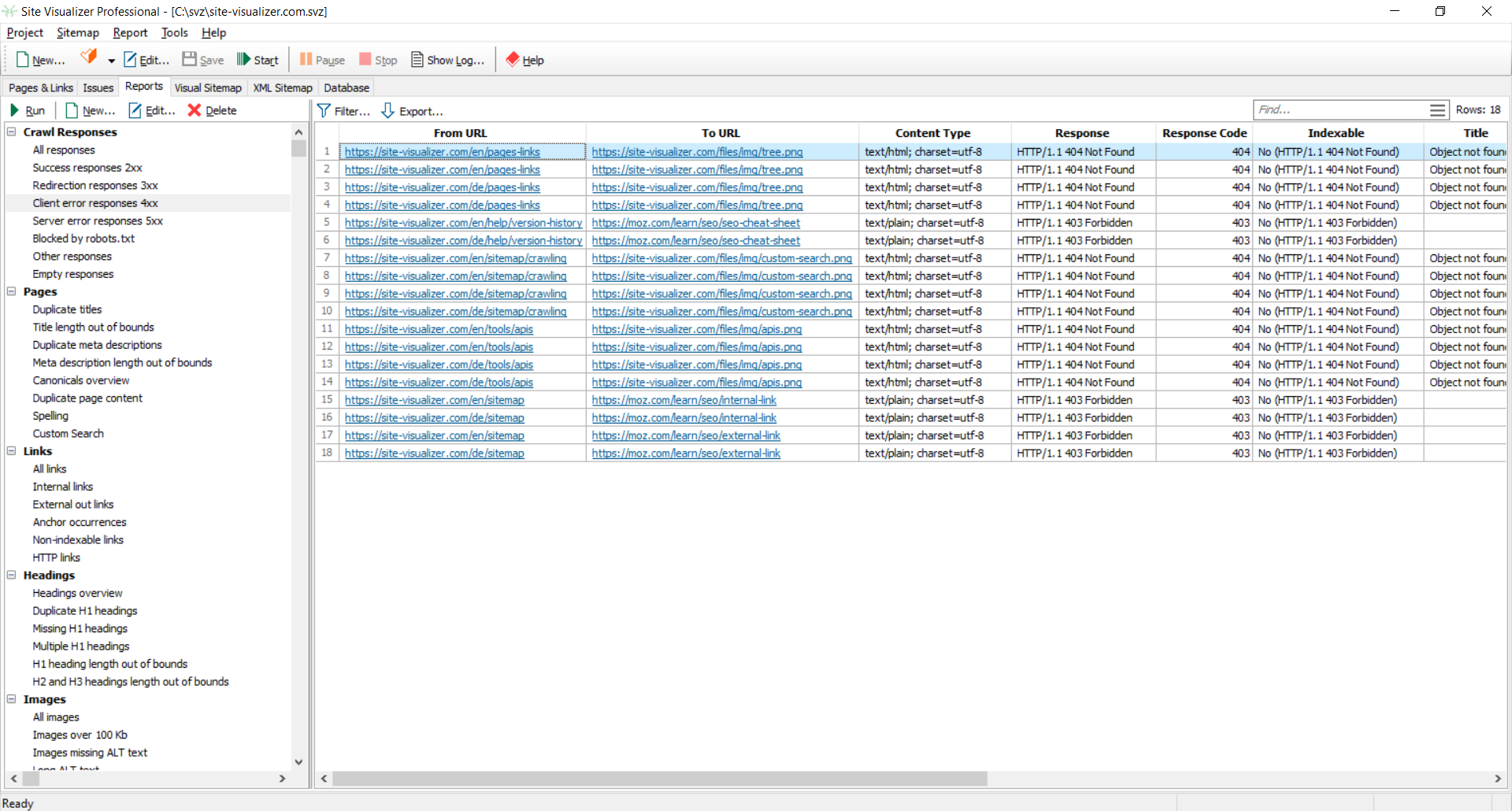The height and width of the screenshot is (811, 1512).
Task: Click in the Find search field
Action: click(x=1339, y=110)
